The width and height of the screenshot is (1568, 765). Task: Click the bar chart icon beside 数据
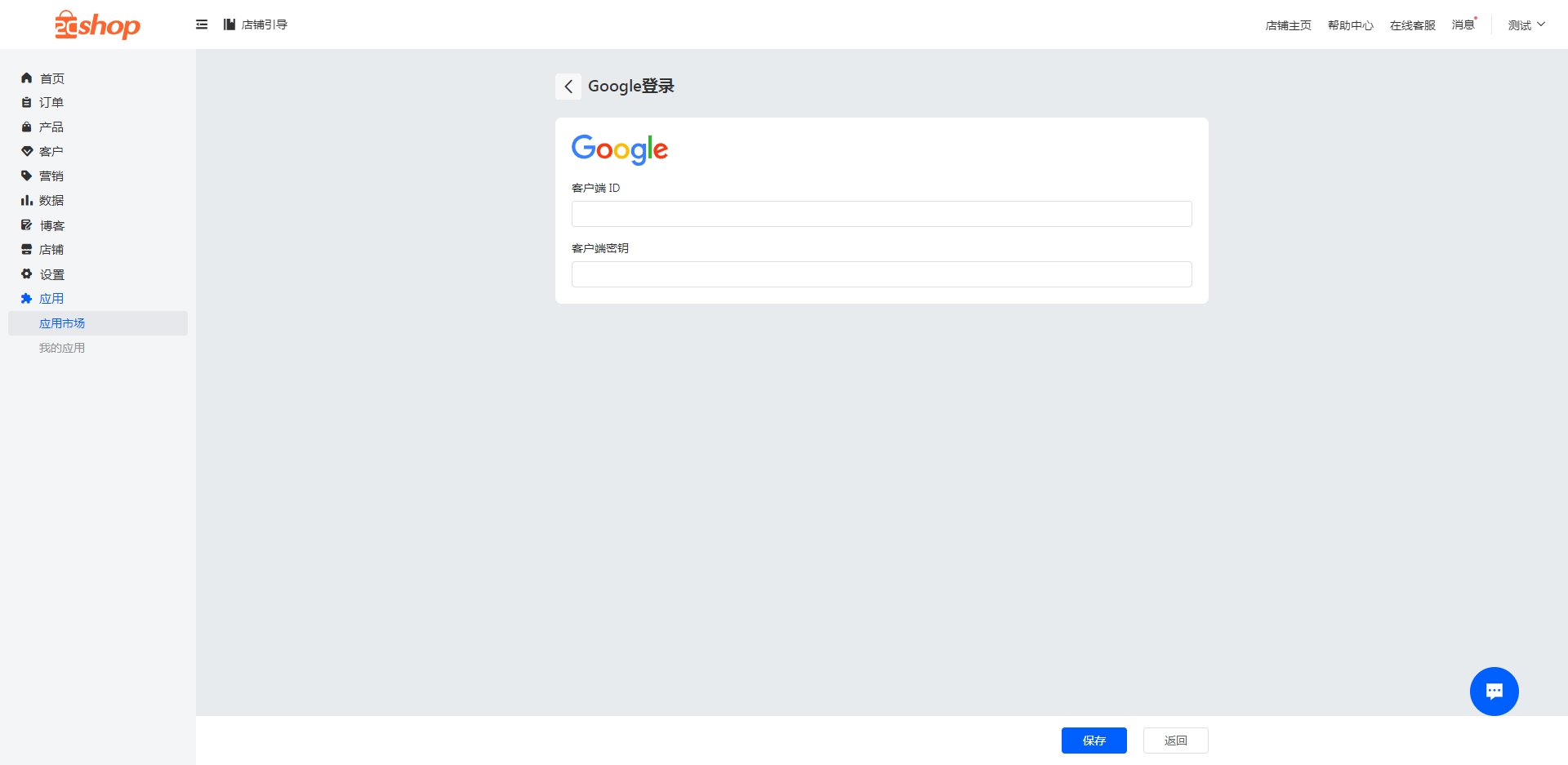(x=26, y=201)
